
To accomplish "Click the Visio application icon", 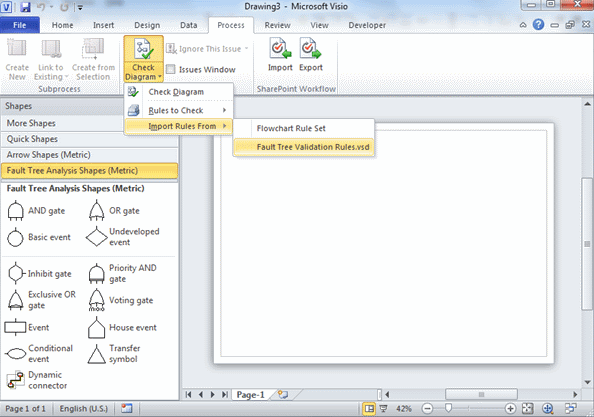I will (x=6, y=6).
